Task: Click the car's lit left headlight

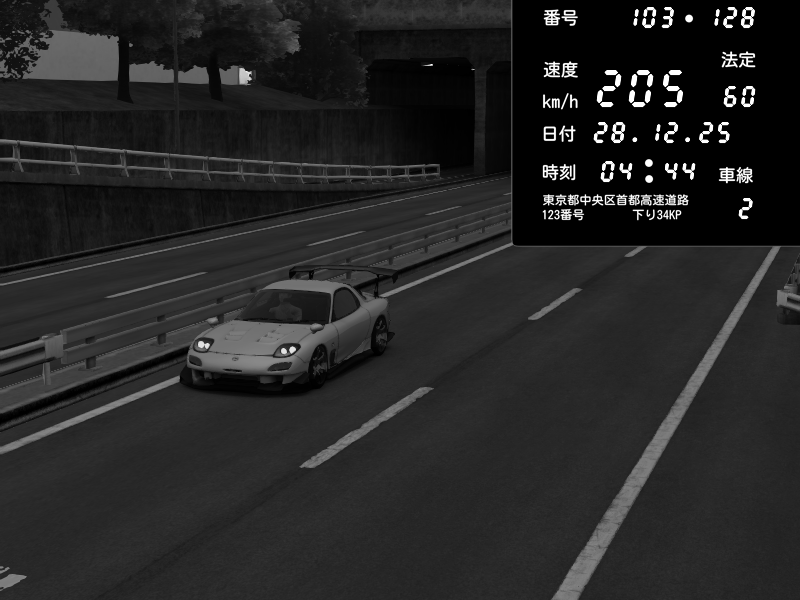Action: pos(286,350)
